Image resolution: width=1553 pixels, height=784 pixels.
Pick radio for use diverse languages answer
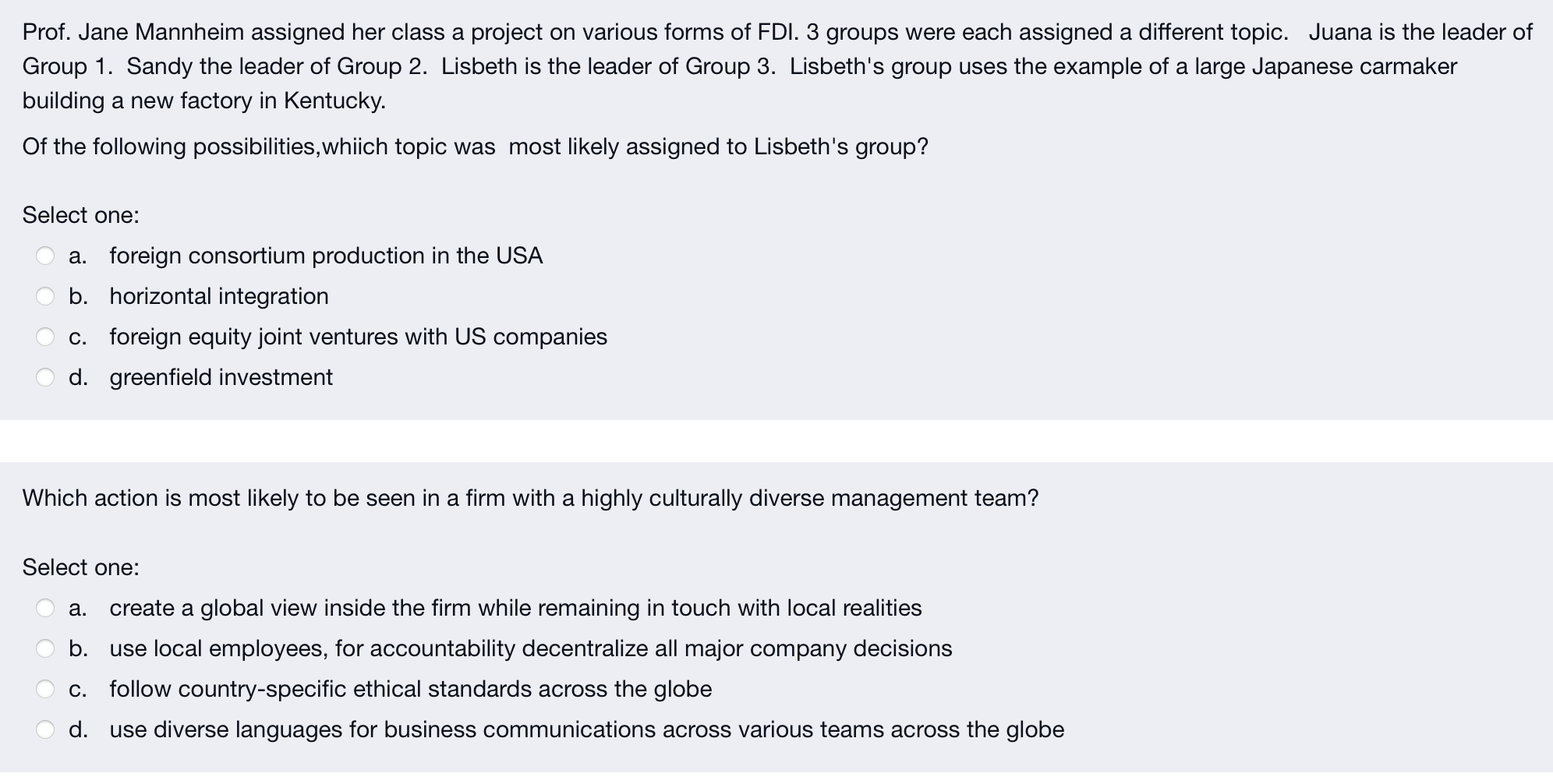tap(46, 729)
